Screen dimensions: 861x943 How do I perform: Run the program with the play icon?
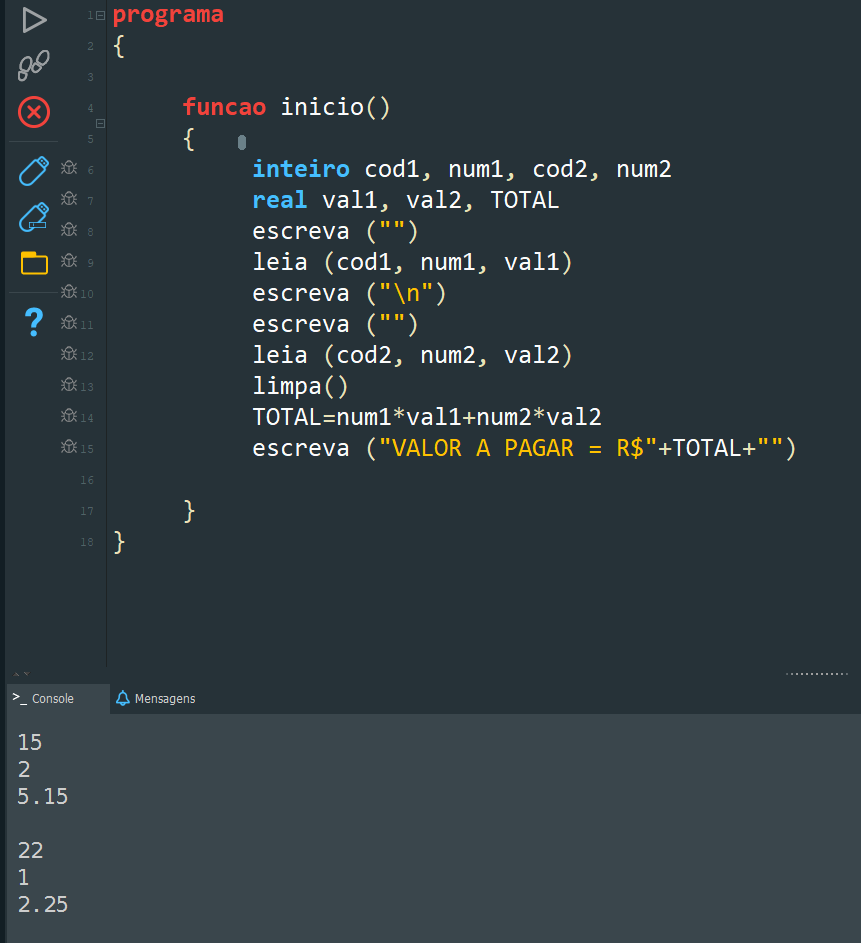pos(34,20)
